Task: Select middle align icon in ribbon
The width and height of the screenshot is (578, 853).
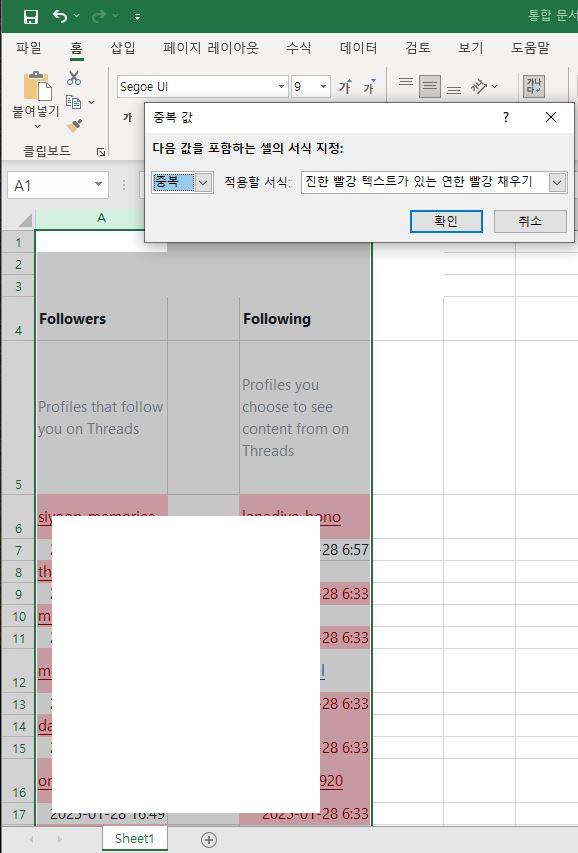Action: tap(430, 86)
